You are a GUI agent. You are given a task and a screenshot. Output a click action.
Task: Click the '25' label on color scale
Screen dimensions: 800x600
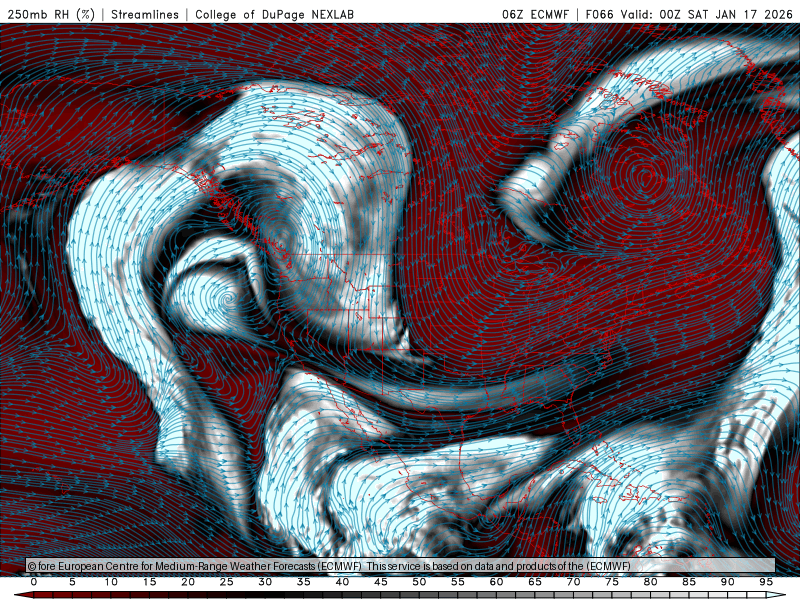[x=227, y=582]
